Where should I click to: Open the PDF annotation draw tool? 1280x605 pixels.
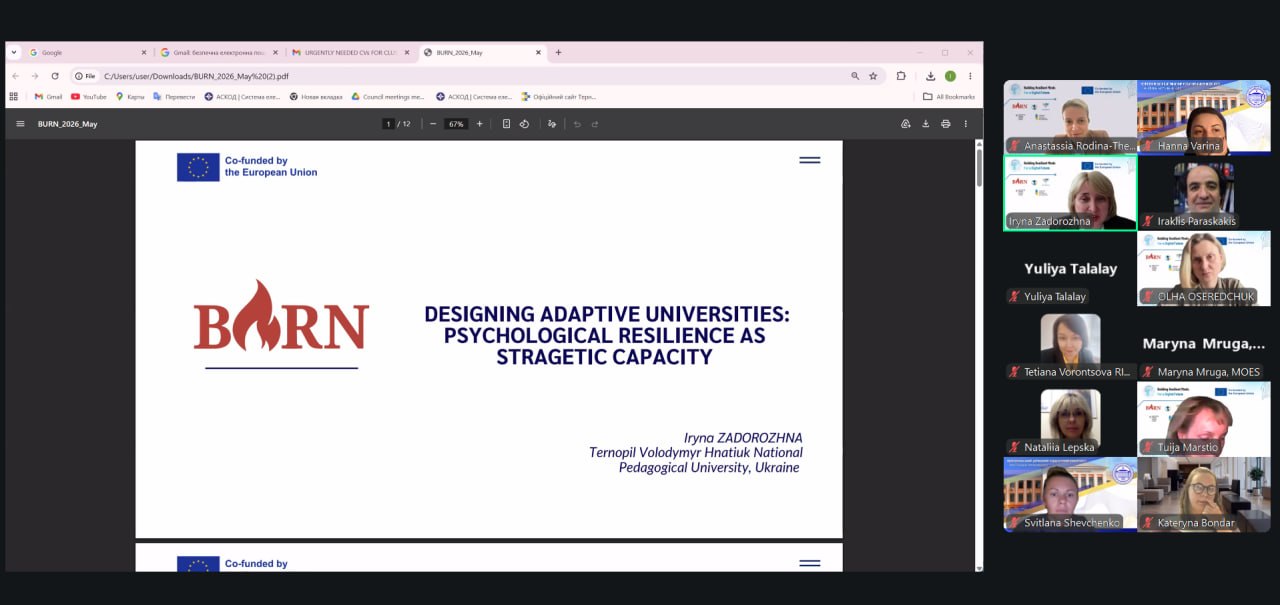pos(551,124)
